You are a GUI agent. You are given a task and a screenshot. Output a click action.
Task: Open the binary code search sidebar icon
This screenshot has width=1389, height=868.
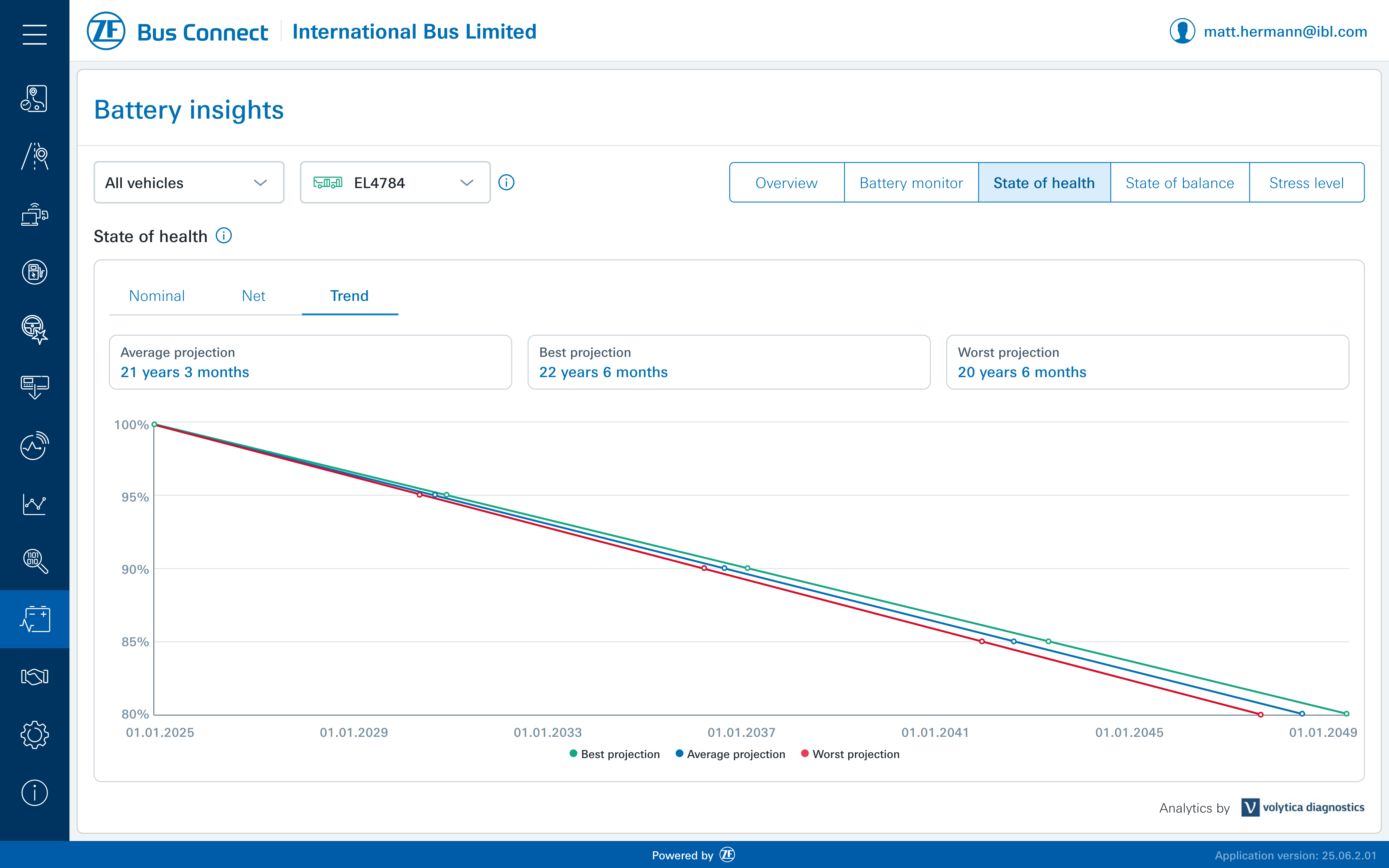point(34,561)
